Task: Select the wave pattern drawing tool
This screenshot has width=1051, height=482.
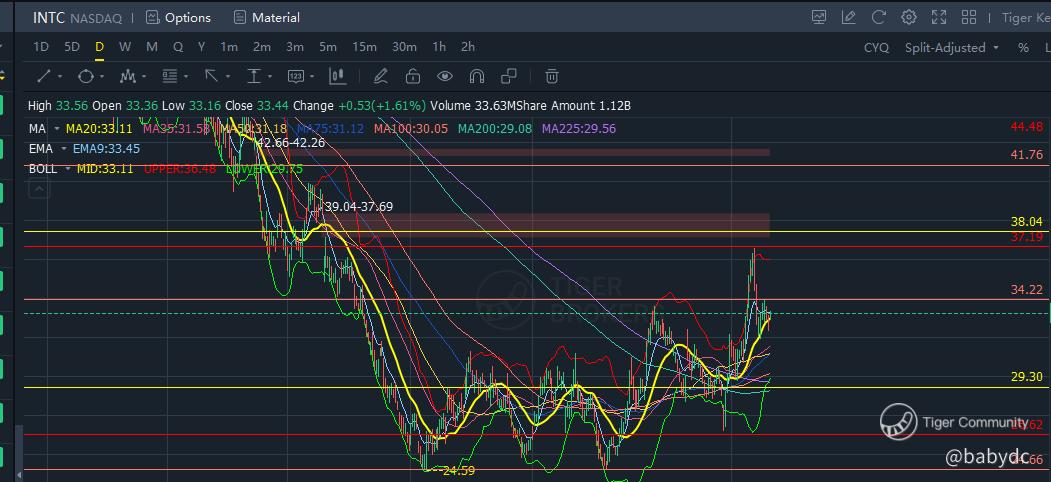Action: (127, 76)
